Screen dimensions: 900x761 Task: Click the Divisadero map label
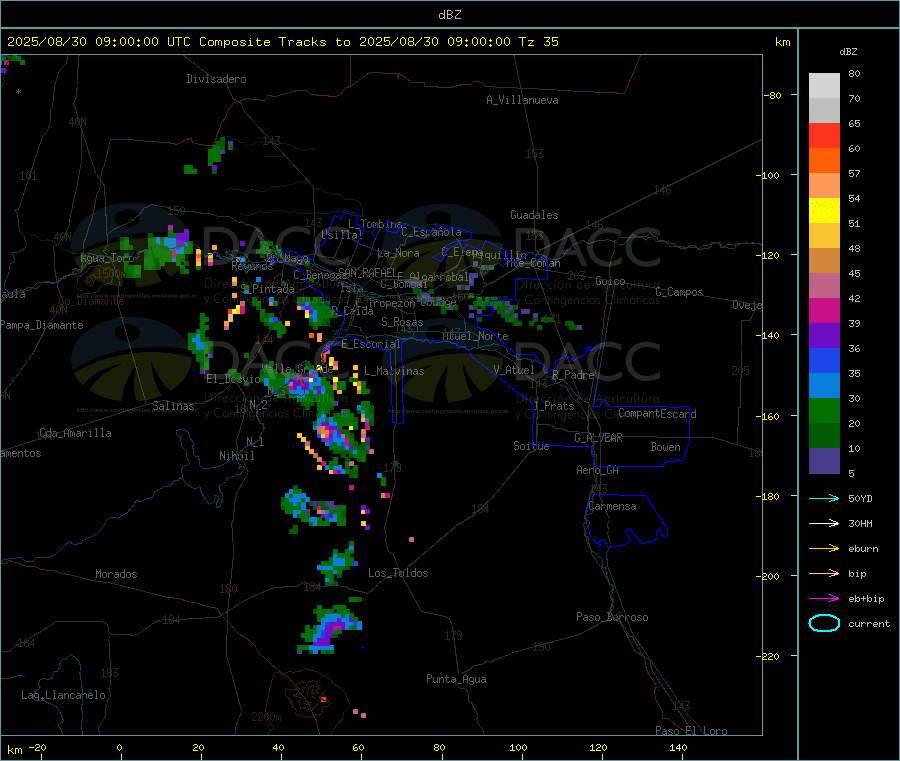pos(216,79)
